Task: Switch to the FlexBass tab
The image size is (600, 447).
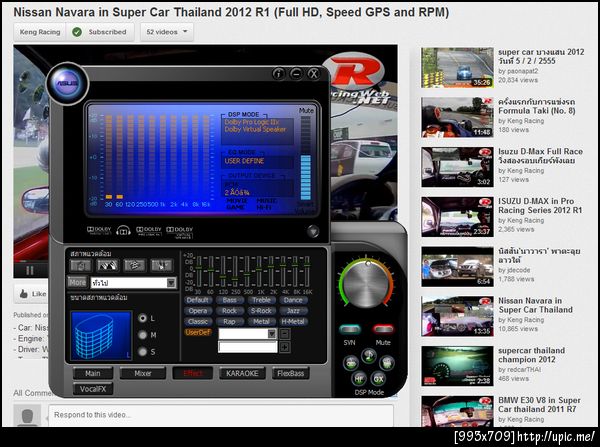Action: [290, 373]
